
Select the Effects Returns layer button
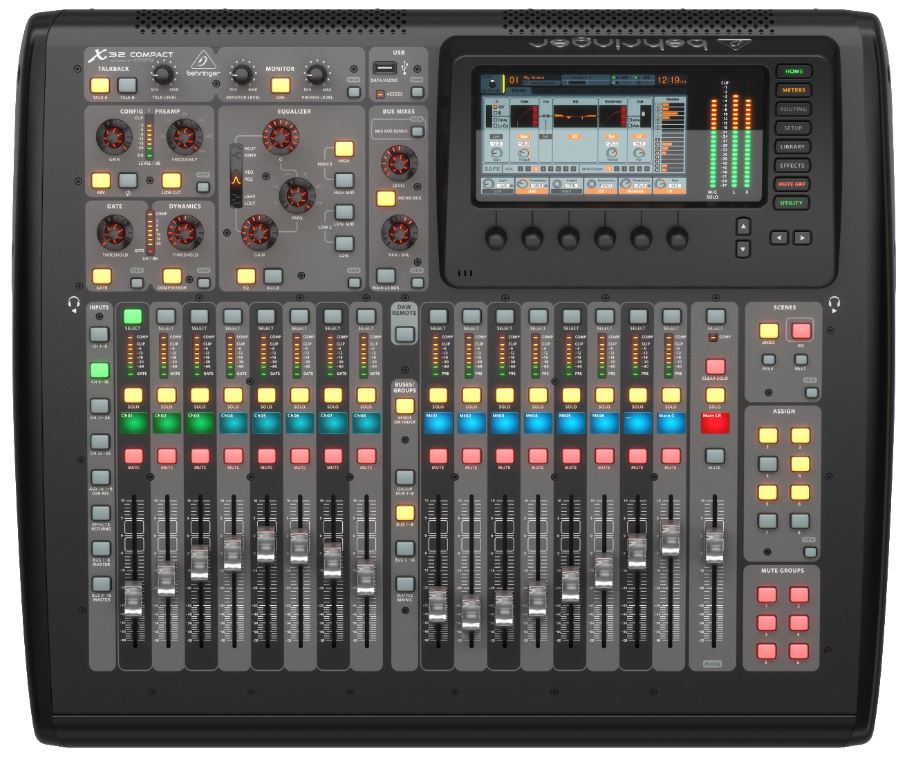click(x=101, y=513)
